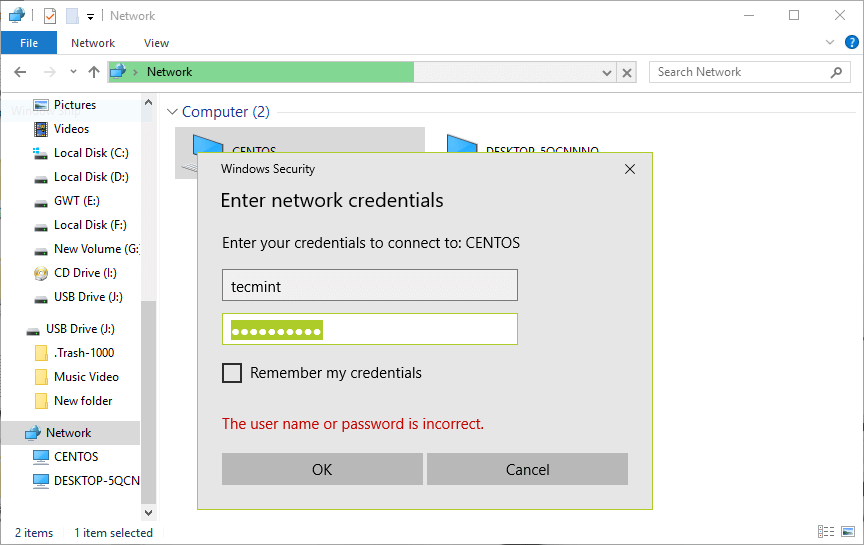
Task: Switch to large icons view in status bar
Action: [848, 532]
